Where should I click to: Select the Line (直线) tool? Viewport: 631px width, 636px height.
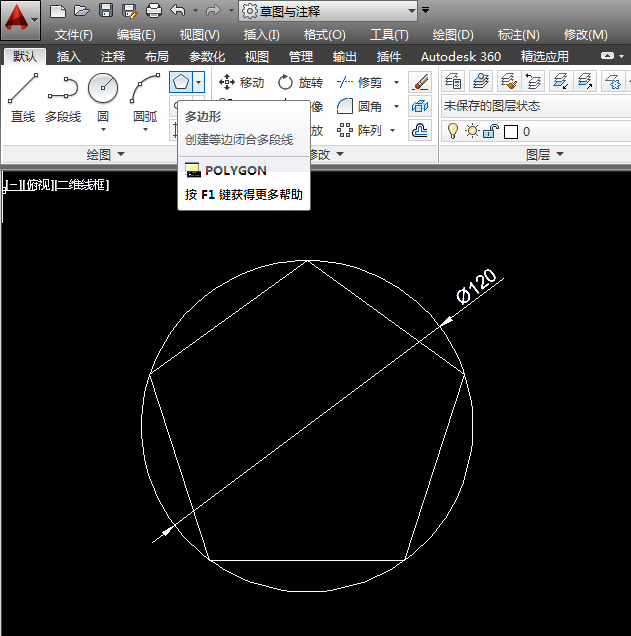[x=23, y=99]
